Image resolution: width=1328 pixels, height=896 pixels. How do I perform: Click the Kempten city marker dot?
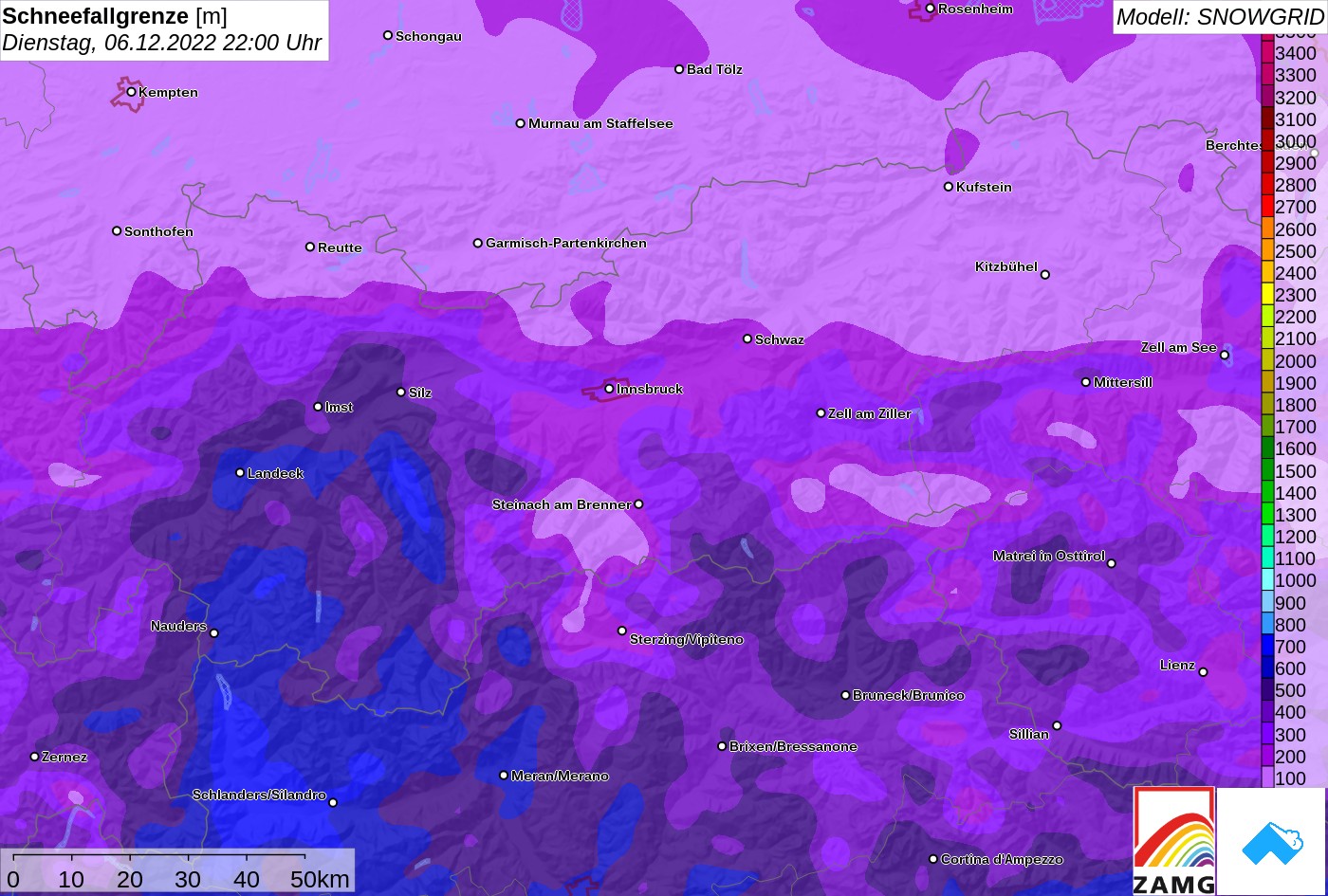[x=132, y=92]
